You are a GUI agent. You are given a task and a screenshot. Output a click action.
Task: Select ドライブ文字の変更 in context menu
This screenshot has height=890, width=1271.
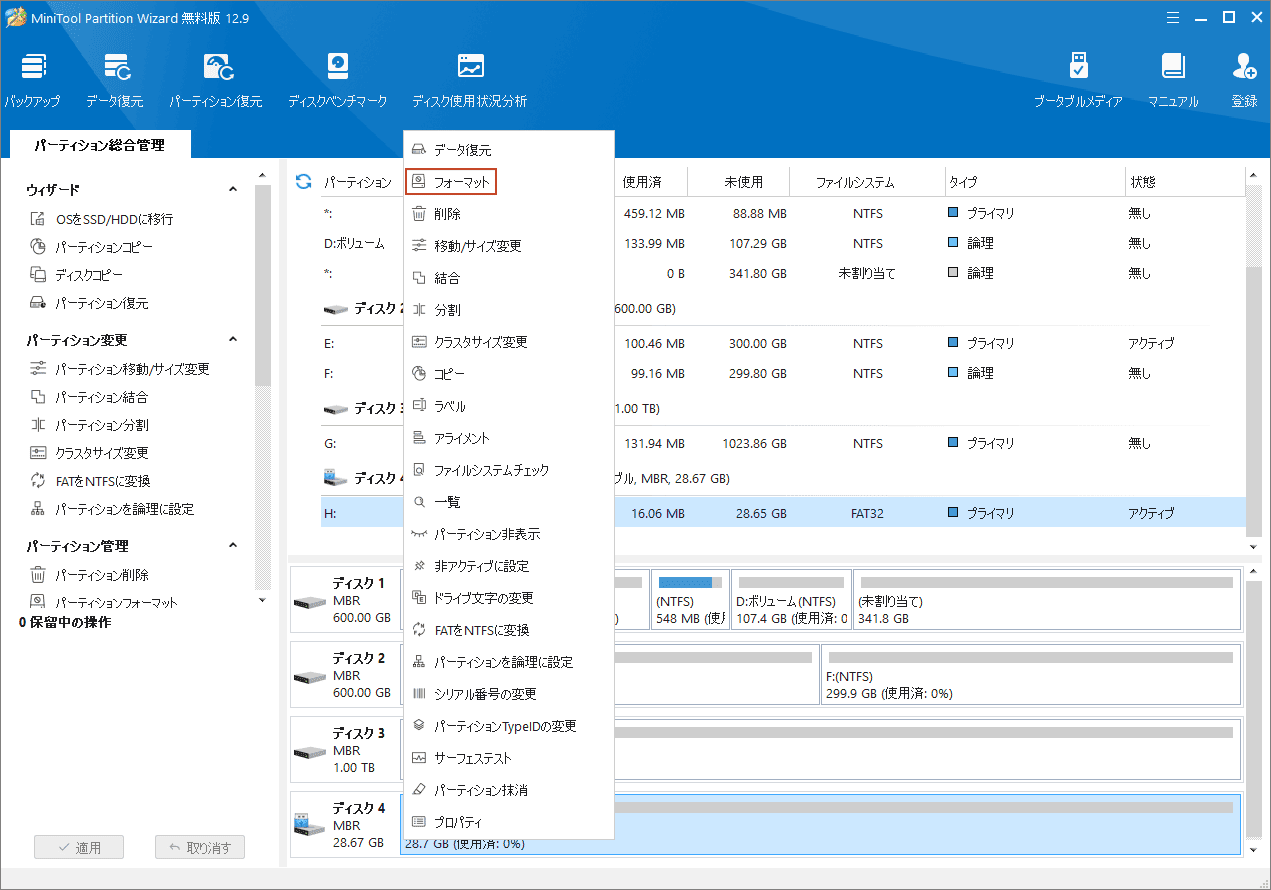(509, 598)
